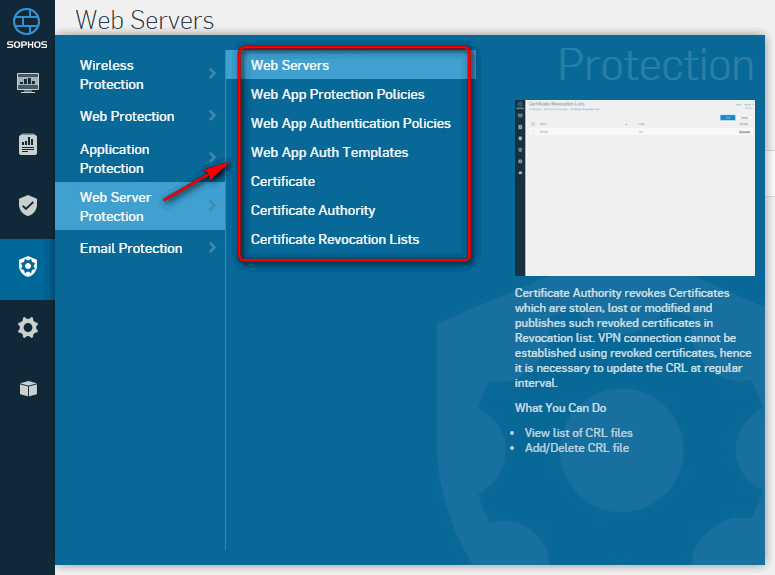This screenshot has height=575, width=775.
Task: Click the cube objects icon in sidebar
Action: tap(28, 389)
